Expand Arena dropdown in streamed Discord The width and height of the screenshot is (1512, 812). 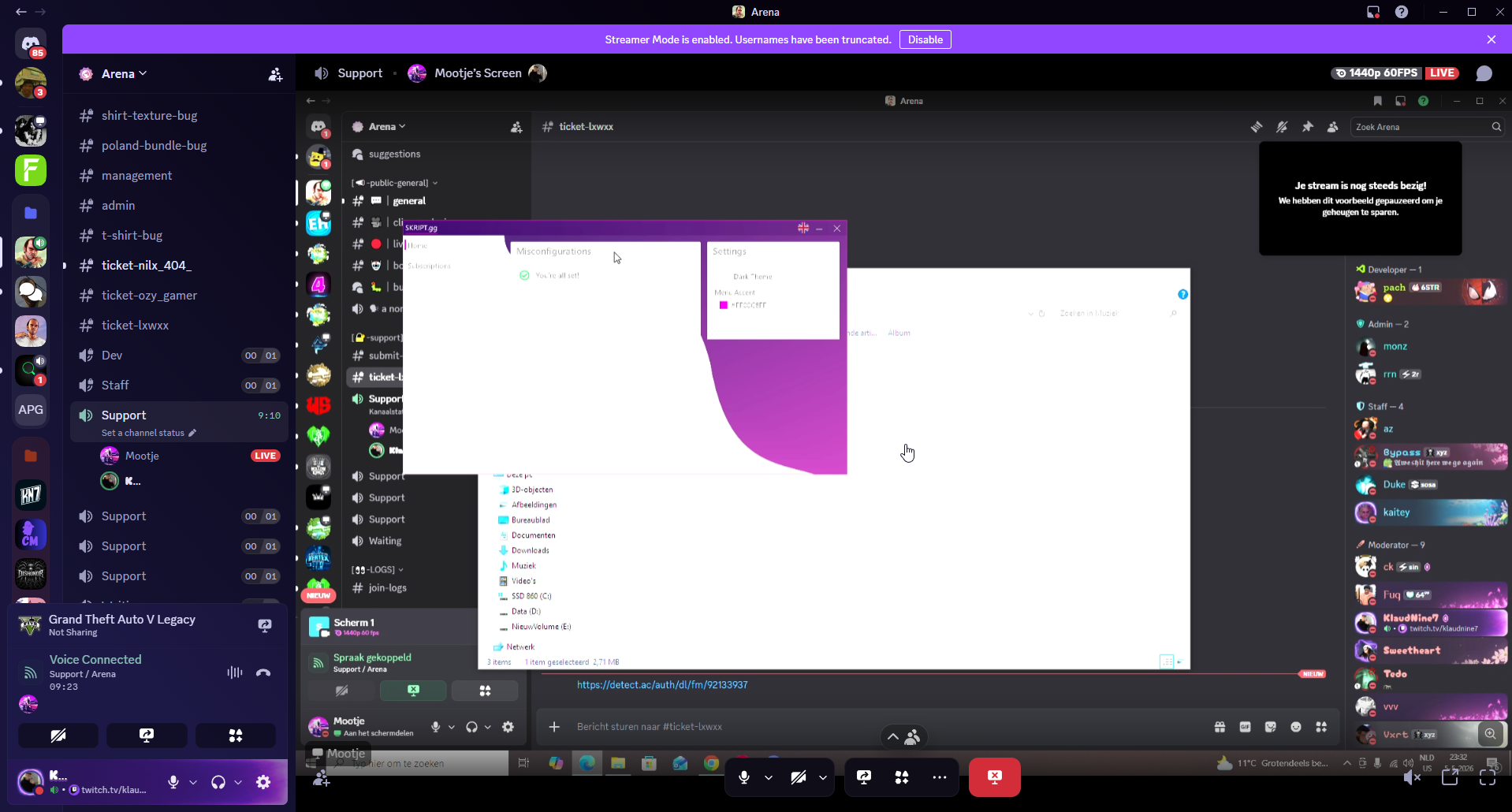point(387,127)
